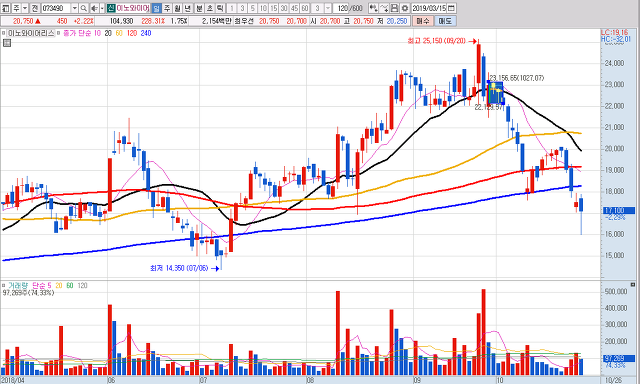Click the 최고 25,150 (09/20) high label

(x=436, y=41)
